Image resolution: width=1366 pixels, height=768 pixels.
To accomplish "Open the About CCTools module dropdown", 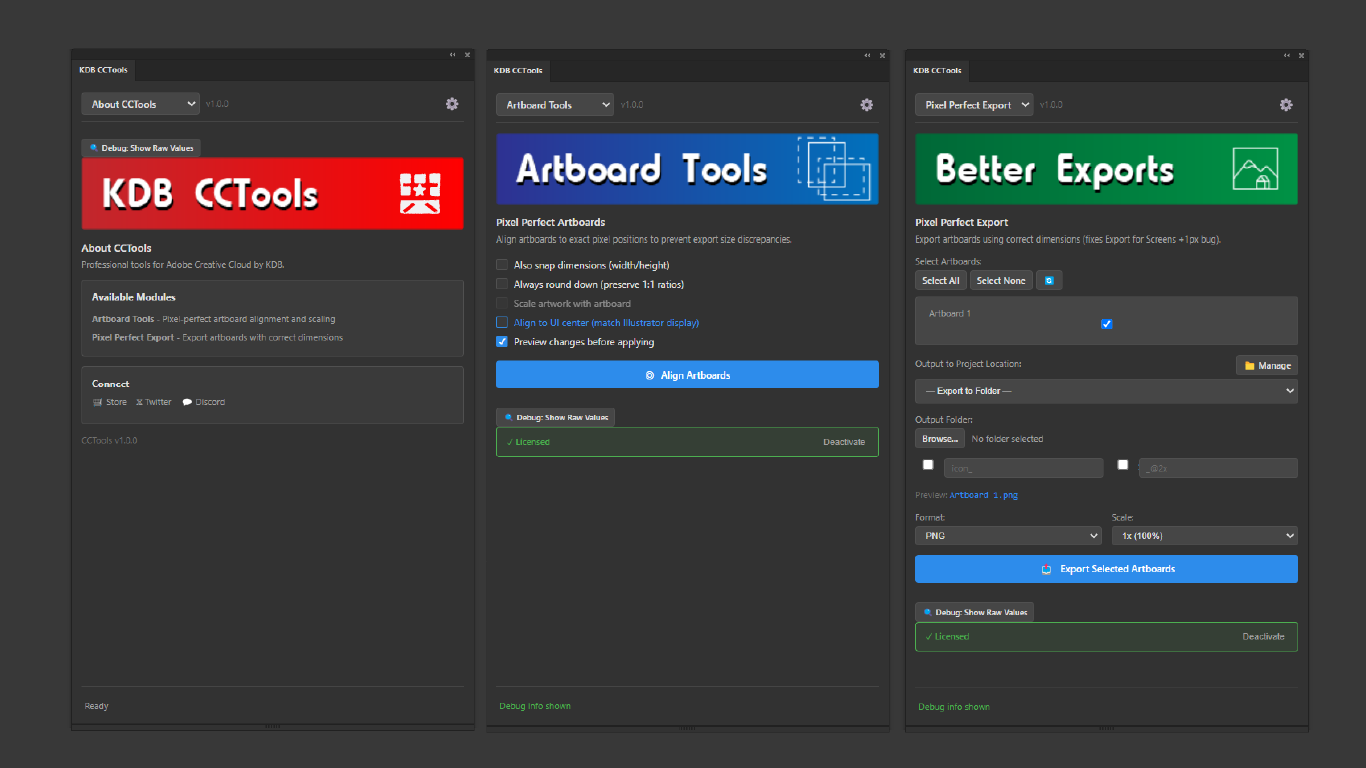I will coord(140,104).
